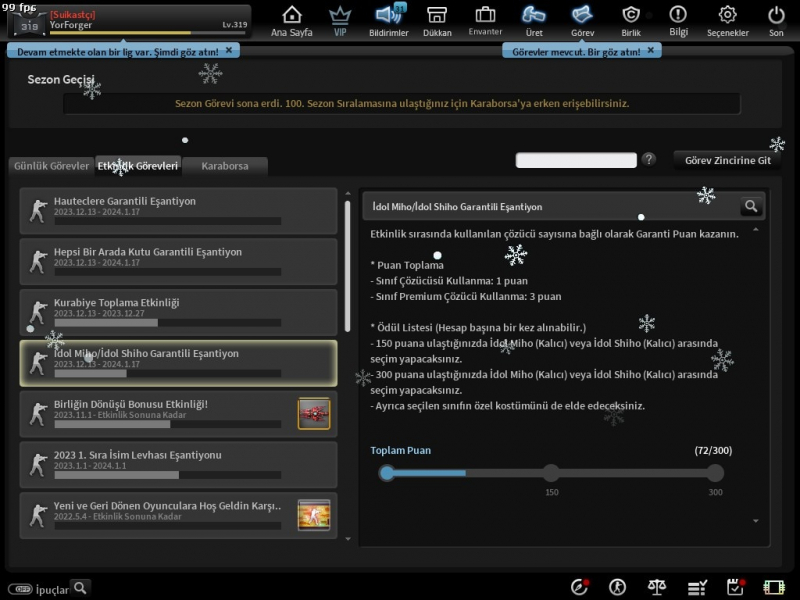
Task: Click the 150 point marker on progress slider
Action: [551, 473]
